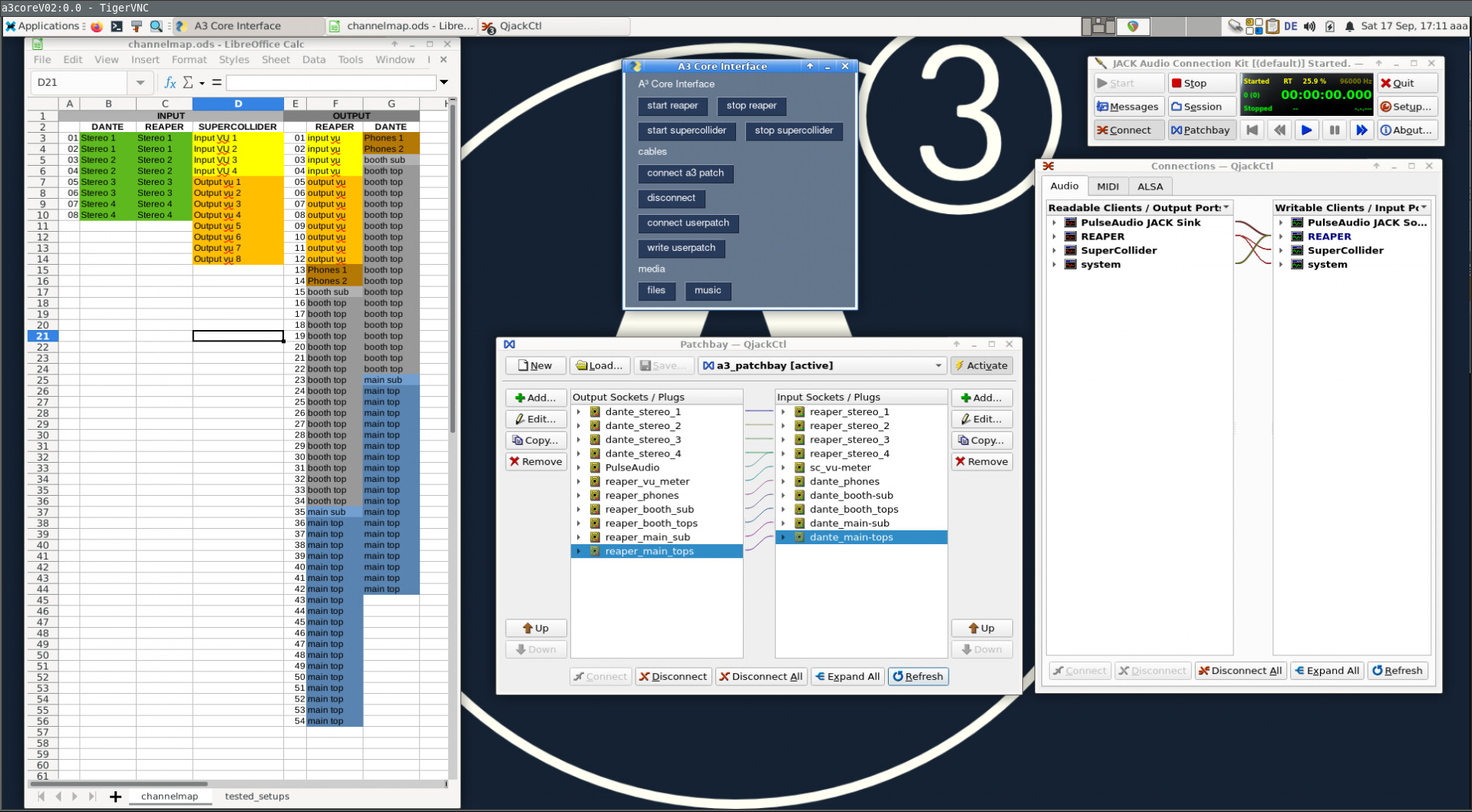1472x812 pixels.
Task: Click JACK transport Pause button
Action: click(1334, 130)
